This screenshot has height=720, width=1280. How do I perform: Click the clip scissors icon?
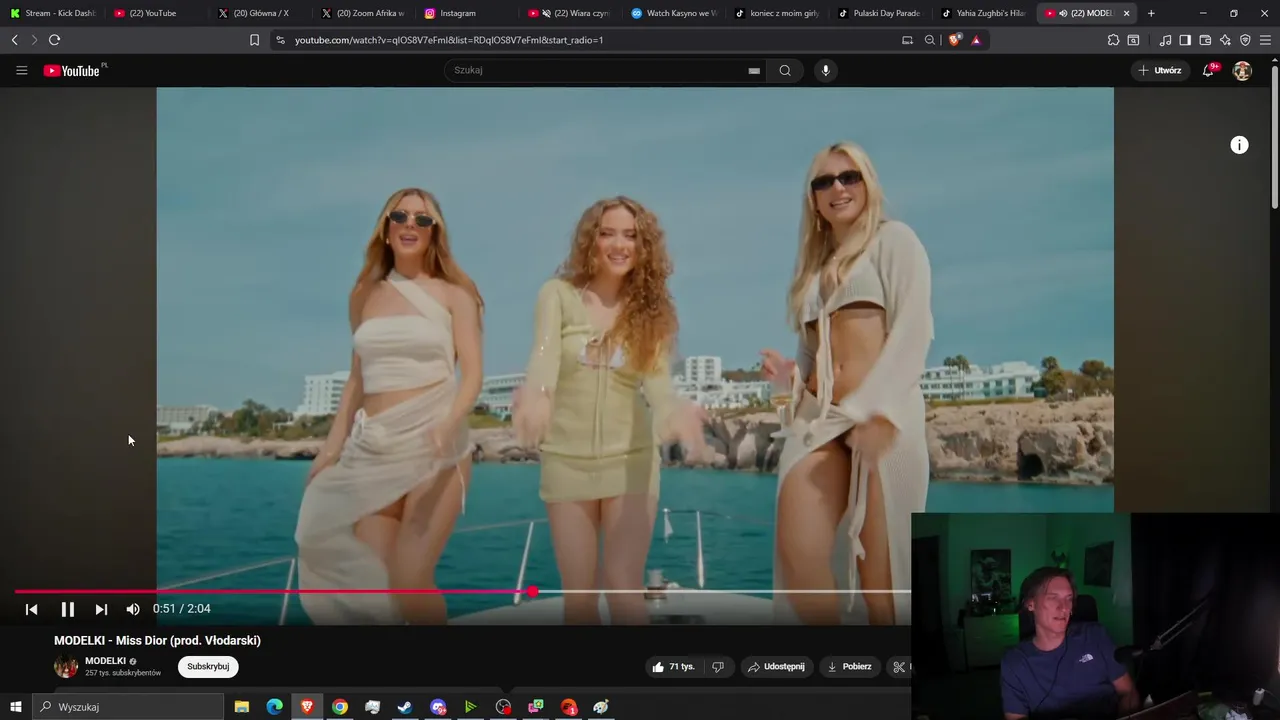coord(898,667)
